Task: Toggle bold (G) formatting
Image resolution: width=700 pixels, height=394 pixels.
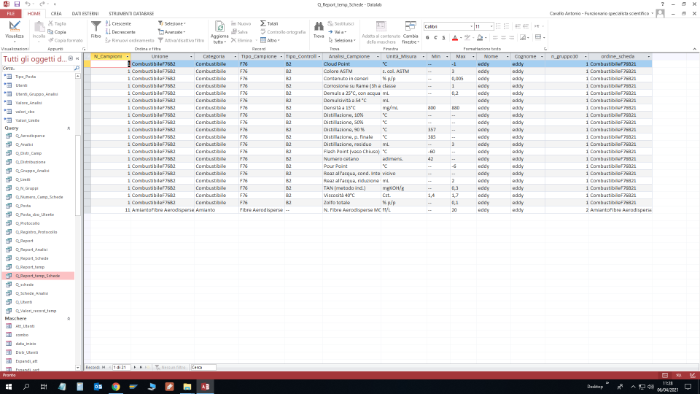Action: [x=428, y=38]
